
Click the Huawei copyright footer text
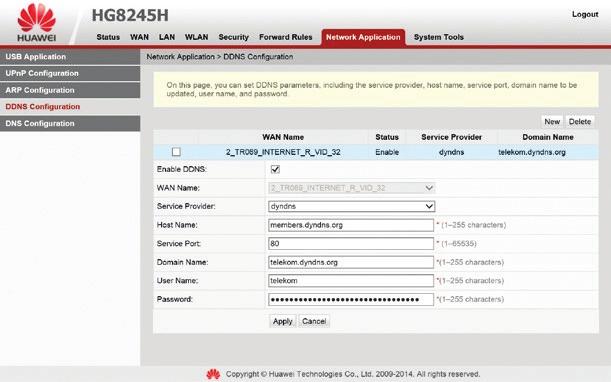[353, 374]
